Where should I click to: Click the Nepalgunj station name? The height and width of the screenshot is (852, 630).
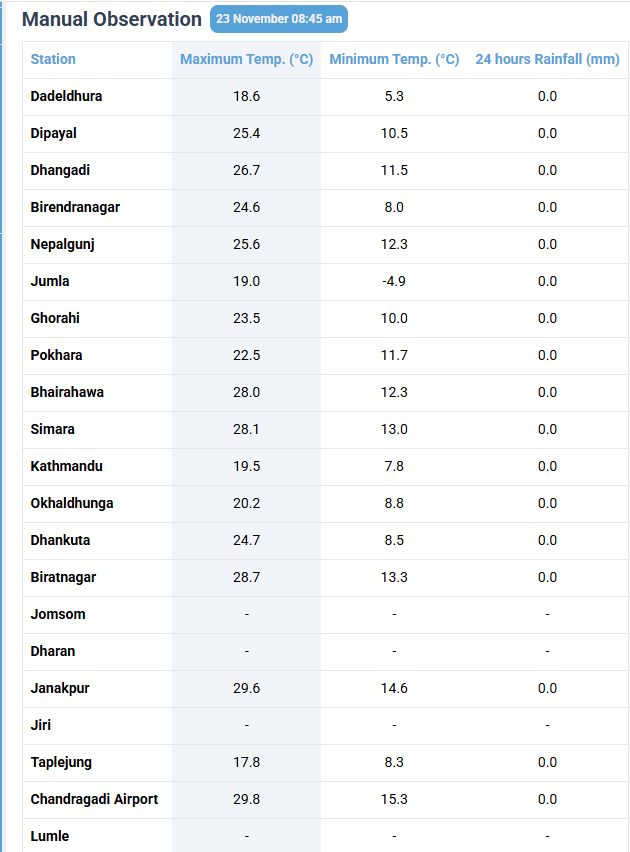[62, 245]
